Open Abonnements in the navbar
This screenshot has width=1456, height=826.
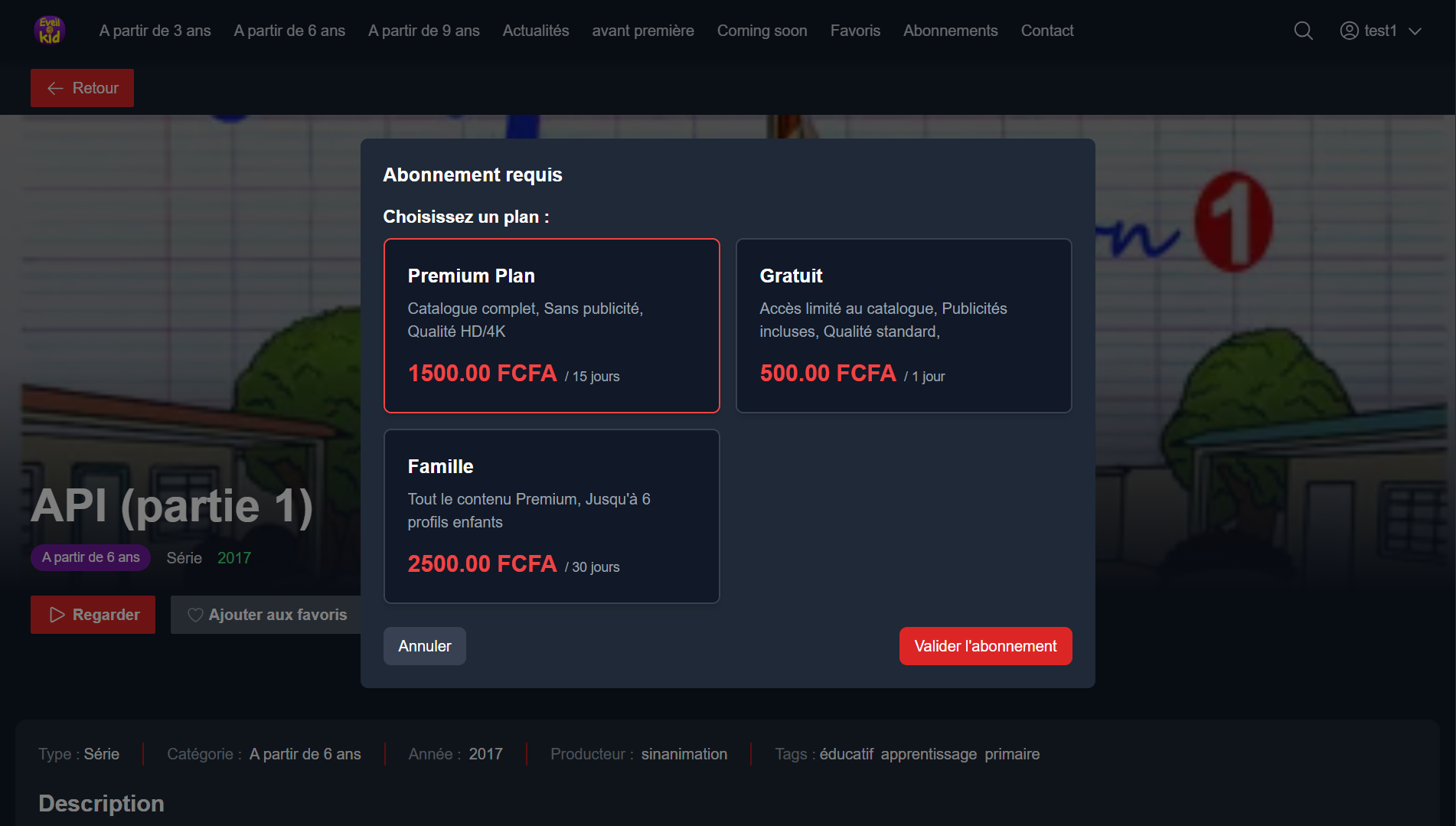click(x=950, y=31)
